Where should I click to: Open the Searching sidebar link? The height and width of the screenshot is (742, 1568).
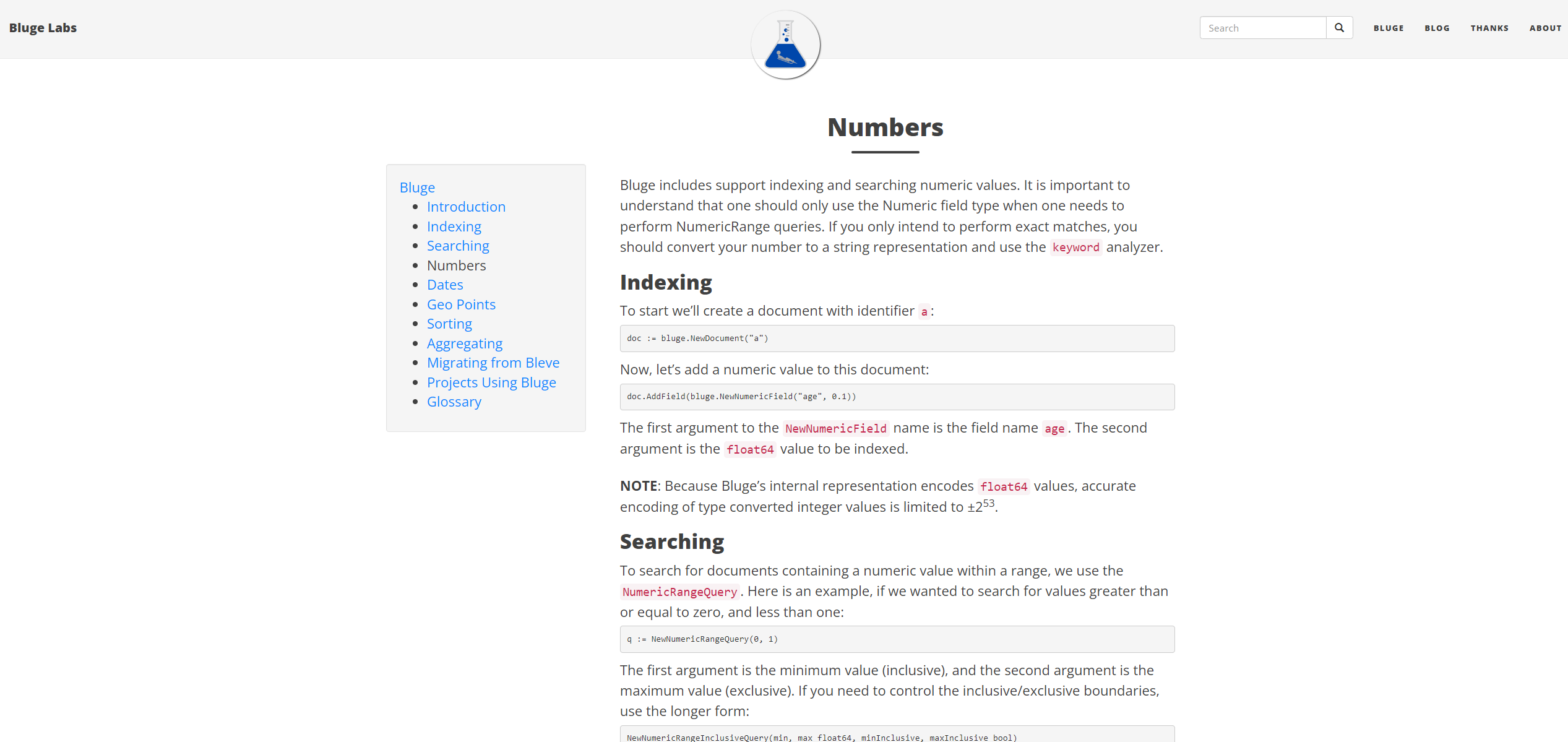(458, 246)
